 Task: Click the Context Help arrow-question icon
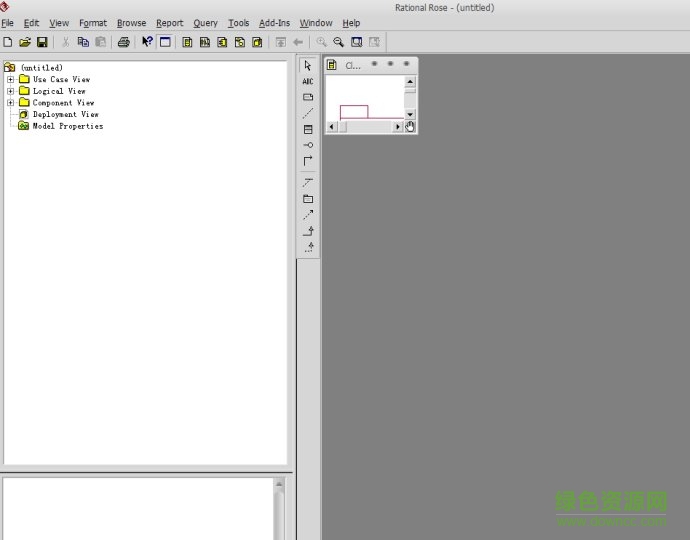147,42
